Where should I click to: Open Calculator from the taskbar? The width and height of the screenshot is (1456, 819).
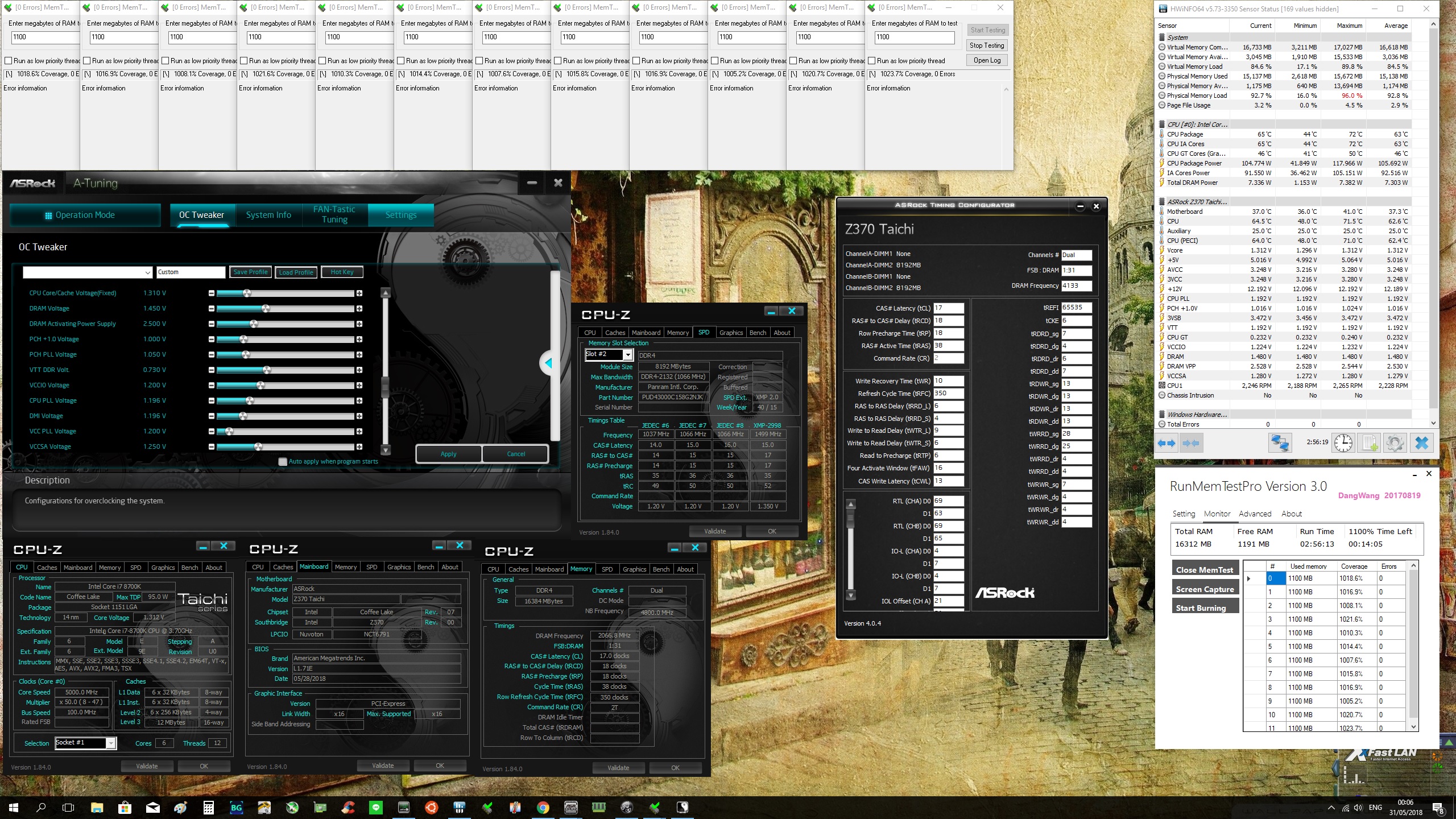coord(208,807)
